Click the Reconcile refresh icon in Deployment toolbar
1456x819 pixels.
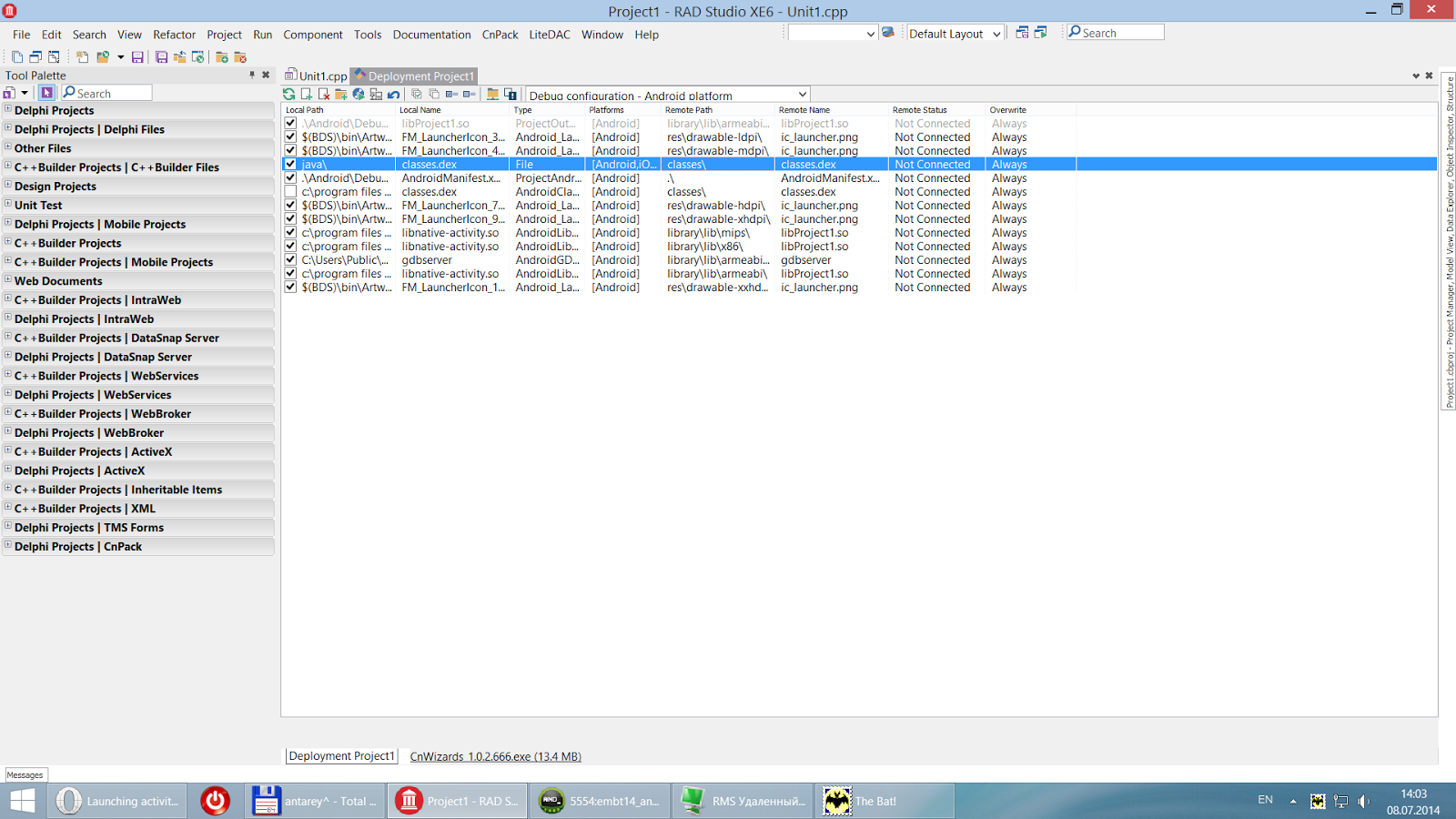pos(289,95)
